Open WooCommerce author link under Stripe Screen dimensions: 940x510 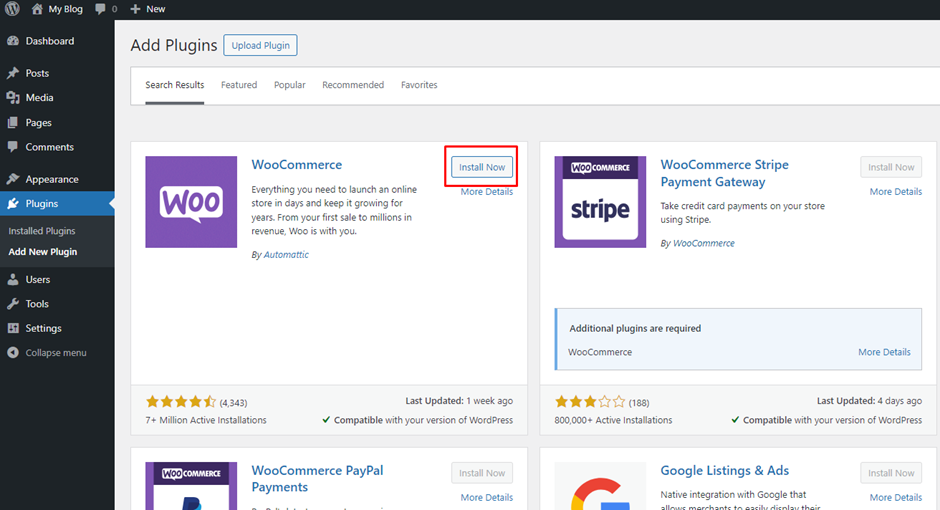click(703, 243)
